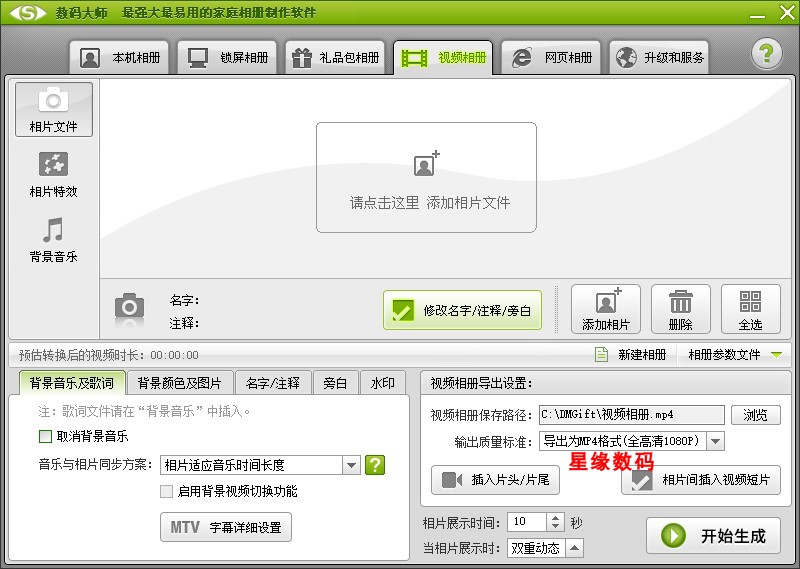Screen dimensions: 800x569
Task: Open the 相片文件 sidebar panel
Action: pyautogui.click(x=54, y=109)
